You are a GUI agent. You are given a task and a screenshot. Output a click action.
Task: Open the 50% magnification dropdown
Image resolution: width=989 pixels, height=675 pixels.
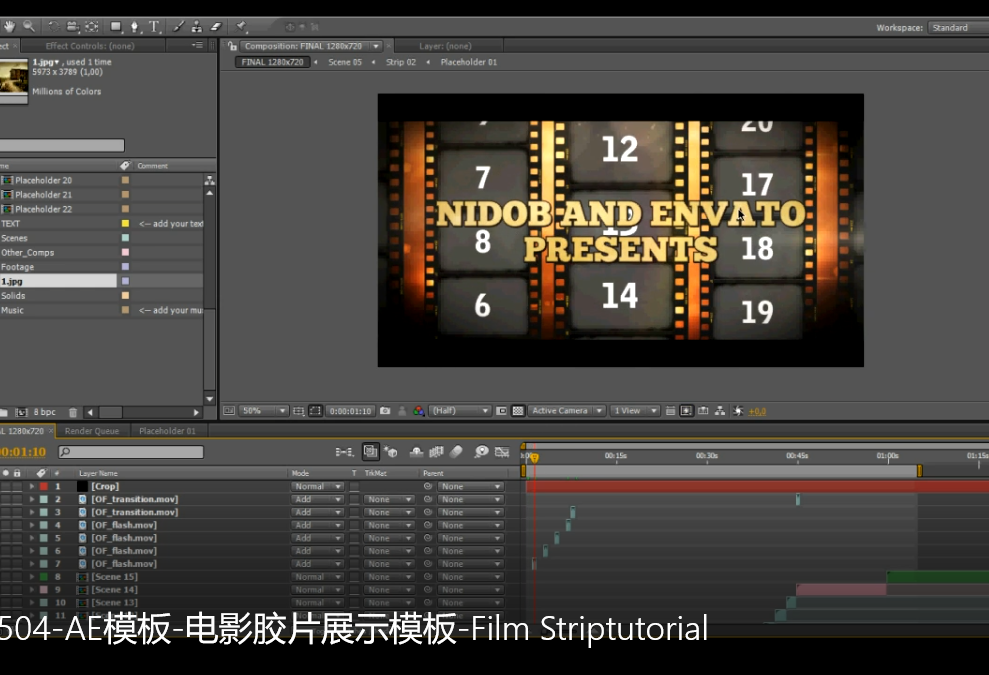[x=264, y=411]
